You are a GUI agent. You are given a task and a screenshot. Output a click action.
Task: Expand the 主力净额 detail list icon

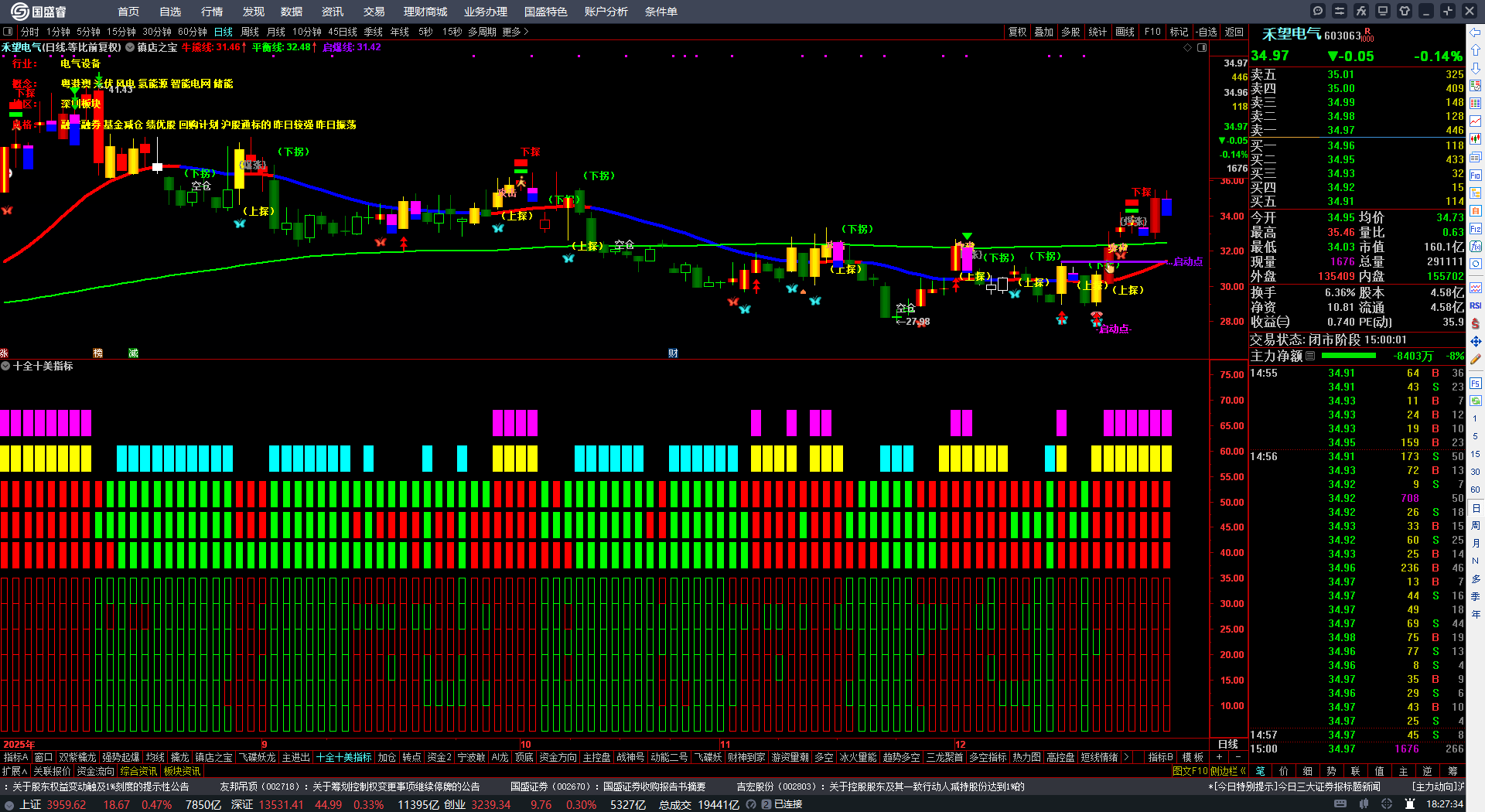[1310, 356]
